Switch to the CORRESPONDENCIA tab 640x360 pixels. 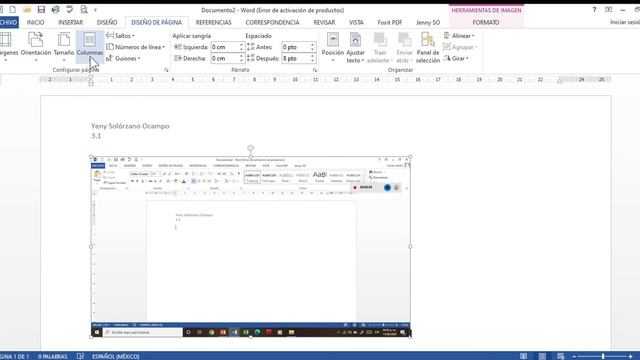[x=272, y=22]
